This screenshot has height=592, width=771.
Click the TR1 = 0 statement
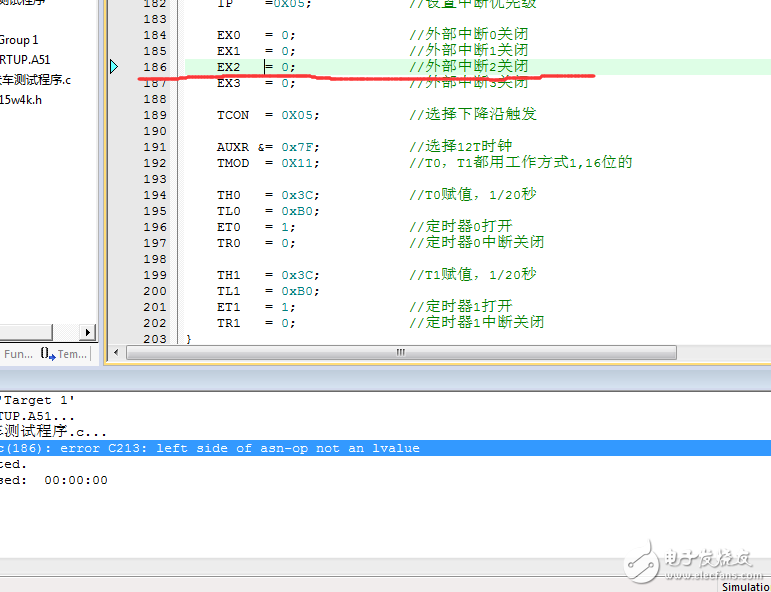coord(257,323)
